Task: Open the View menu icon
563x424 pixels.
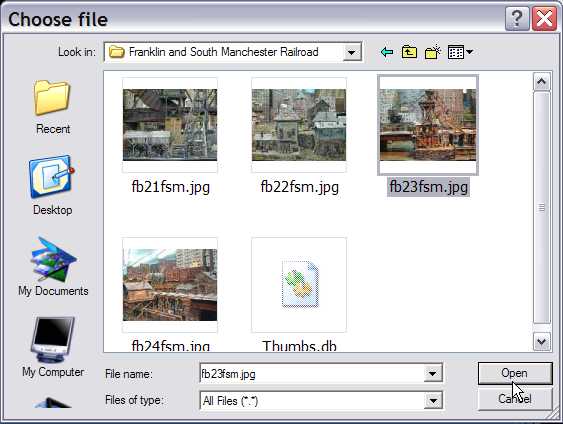Action: click(461, 52)
